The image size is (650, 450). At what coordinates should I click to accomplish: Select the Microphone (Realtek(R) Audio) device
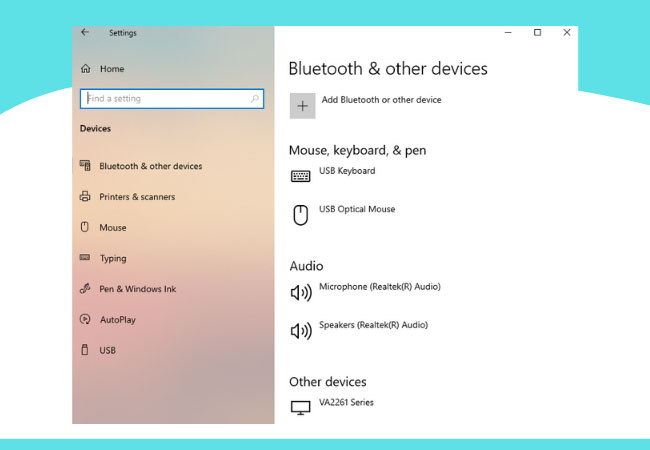(x=379, y=287)
